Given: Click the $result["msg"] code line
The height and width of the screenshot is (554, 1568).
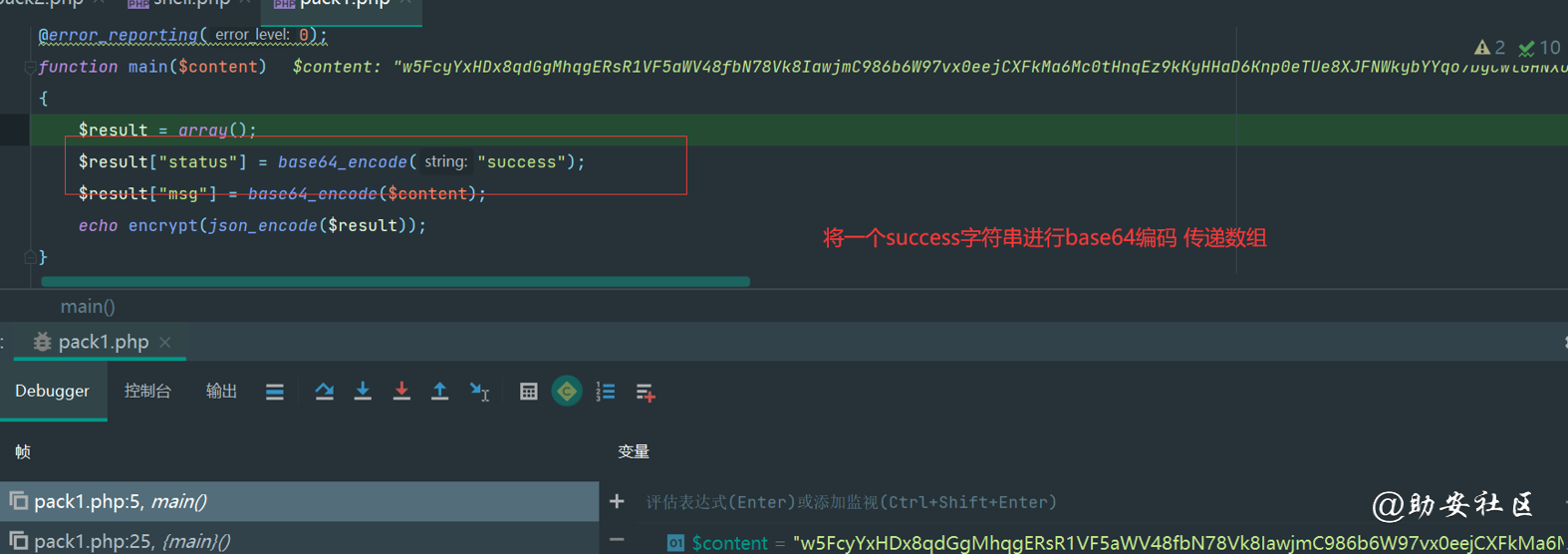Looking at the screenshot, I should (x=282, y=193).
